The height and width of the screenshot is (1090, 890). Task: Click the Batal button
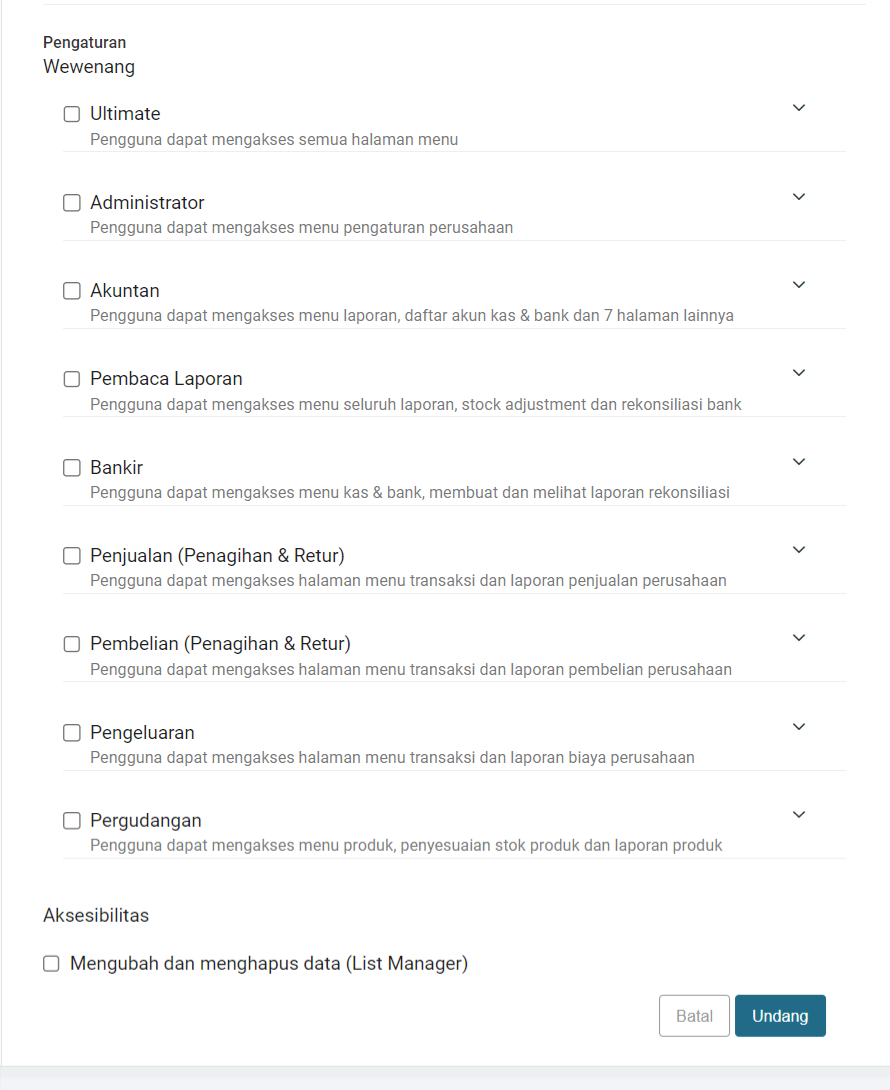pos(694,1016)
